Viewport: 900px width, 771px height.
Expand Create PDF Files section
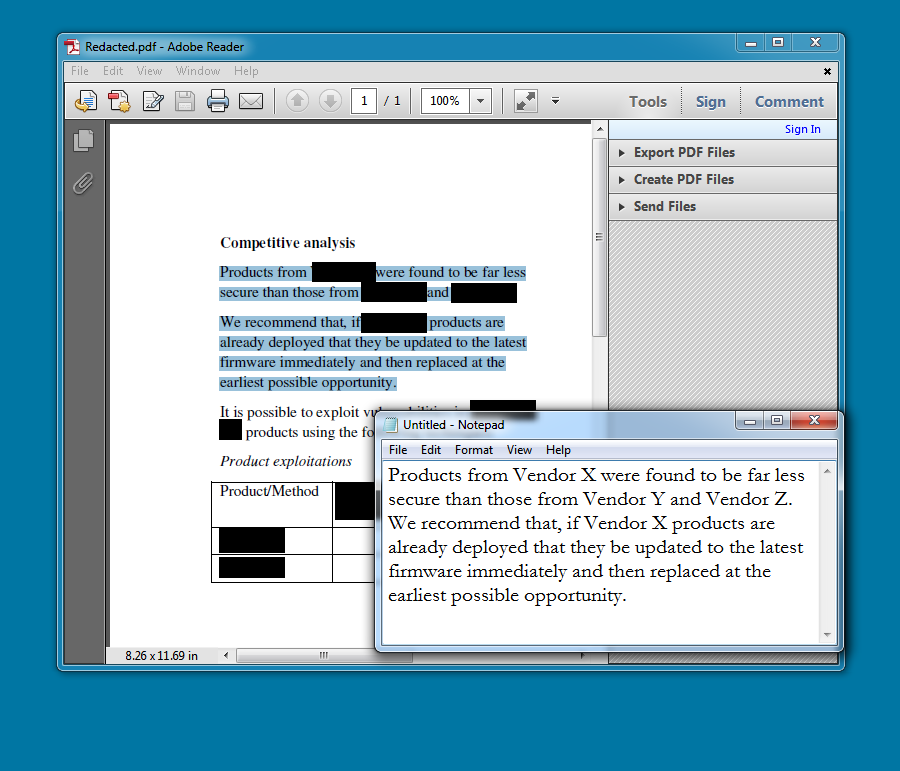[x=723, y=180]
